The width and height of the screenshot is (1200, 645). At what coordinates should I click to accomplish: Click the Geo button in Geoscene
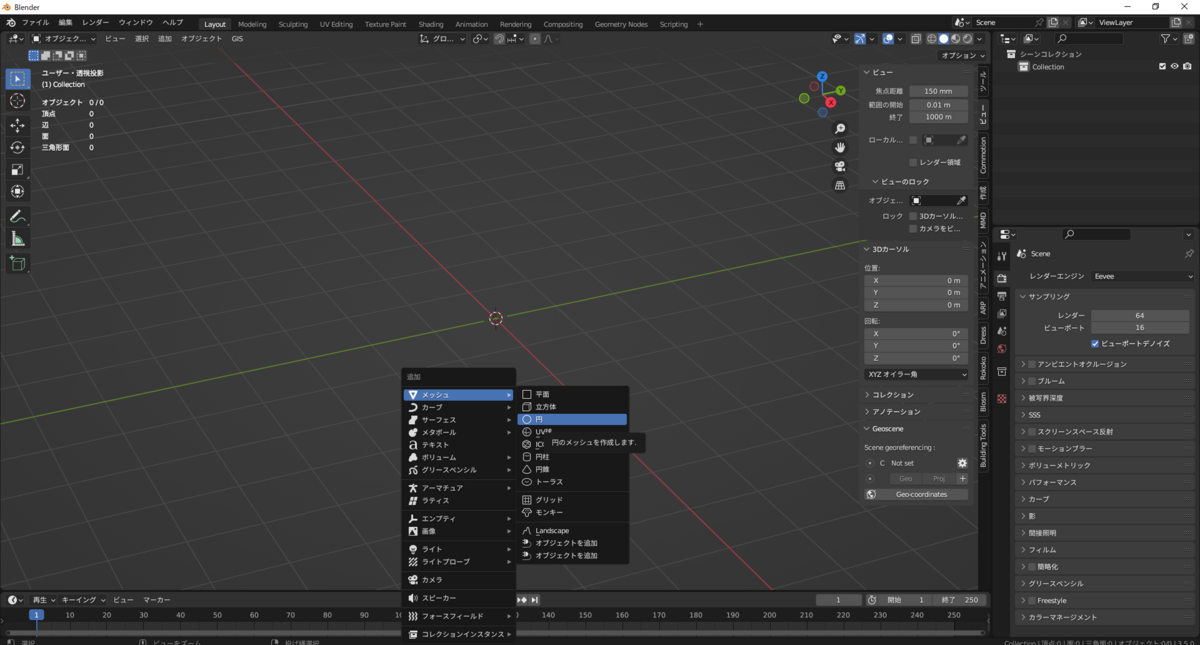(906, 479)
